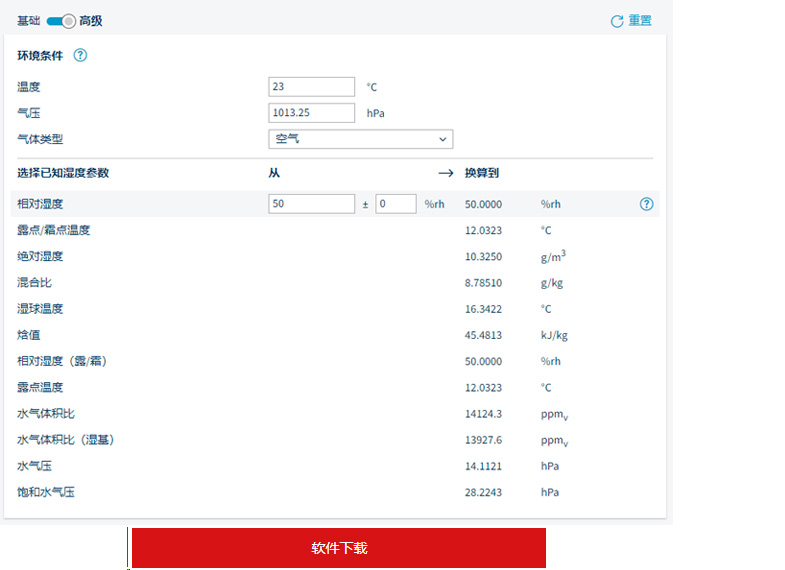The width and height of the screenshot is (785, 570).
Task: Click the wet bulb value 16.3422
Action: tap(483, 309)
